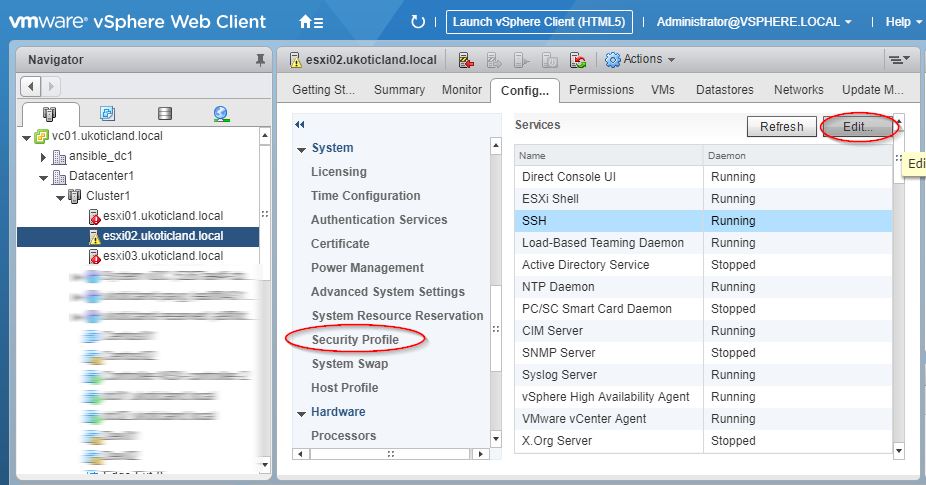Select the NTP Daemon service row
The image size is (926, 485).
703,287
